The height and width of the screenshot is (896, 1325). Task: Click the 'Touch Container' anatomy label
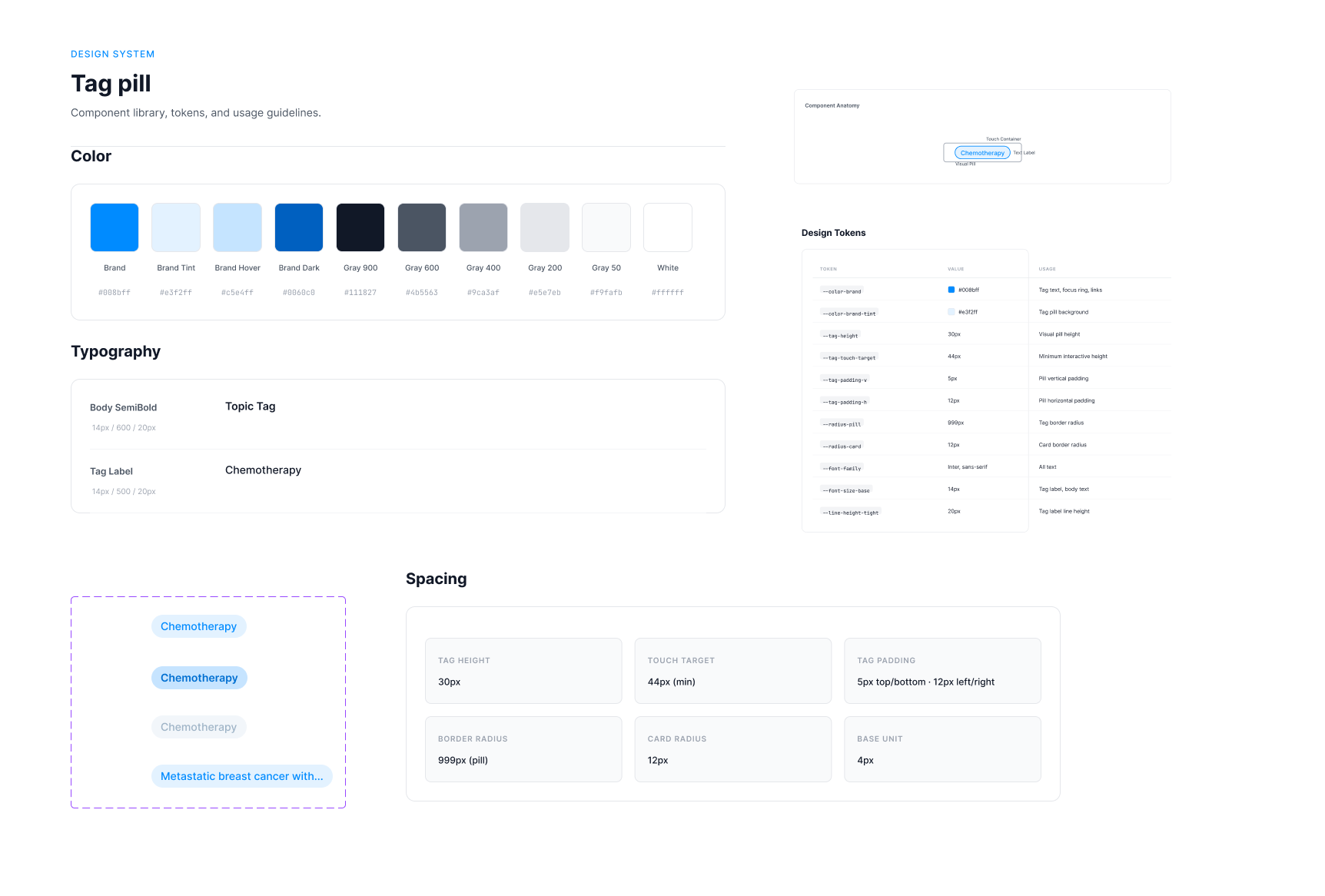[1004, 139]
